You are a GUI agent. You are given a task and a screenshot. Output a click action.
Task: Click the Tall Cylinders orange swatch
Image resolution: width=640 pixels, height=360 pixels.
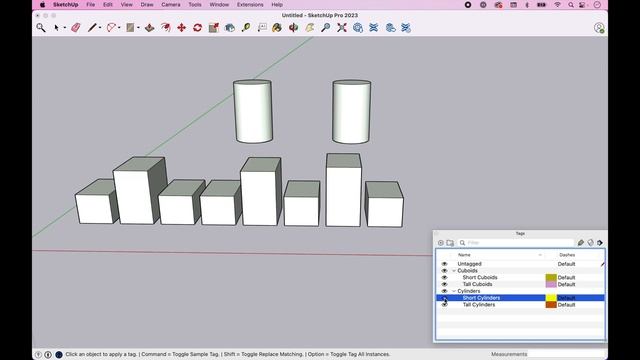pos(551,305)
